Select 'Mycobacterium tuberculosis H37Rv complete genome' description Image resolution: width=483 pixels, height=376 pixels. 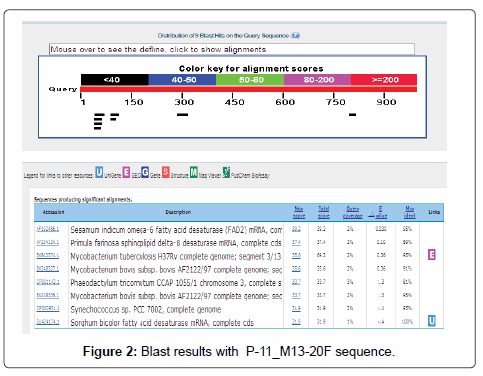tap(176, 256)
